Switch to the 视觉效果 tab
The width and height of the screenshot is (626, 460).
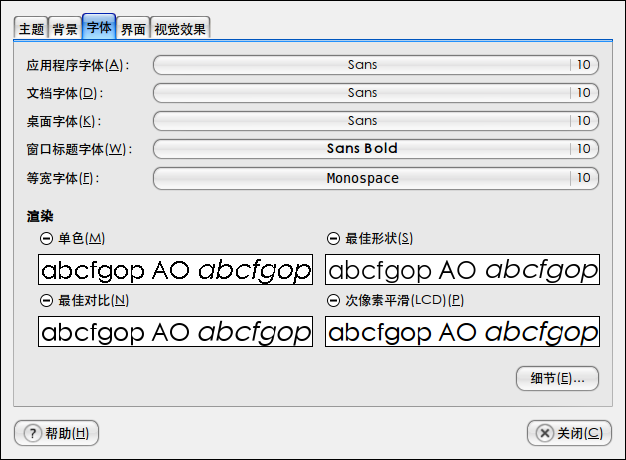coord(180,29)
